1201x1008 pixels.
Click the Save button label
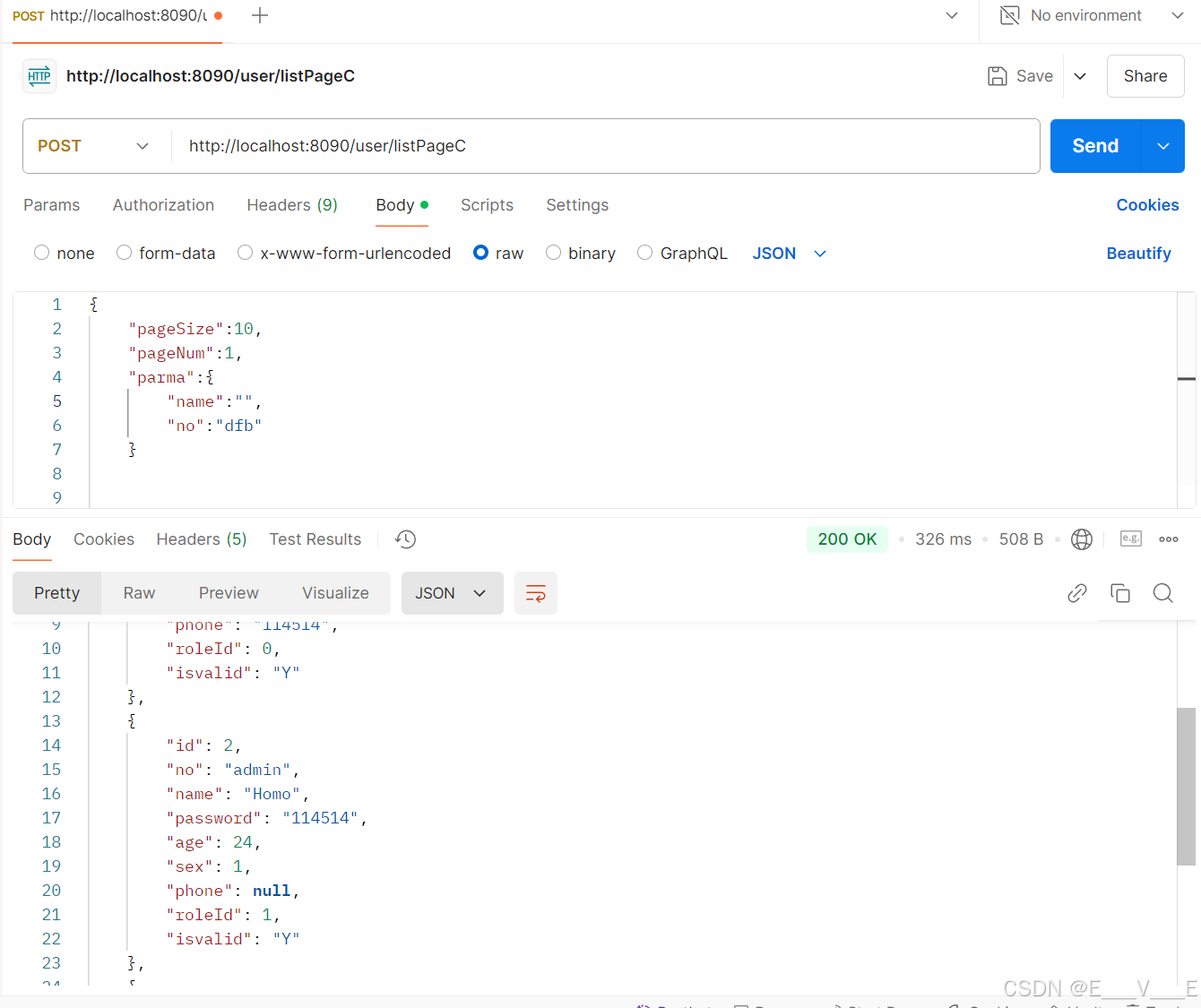1034,76
